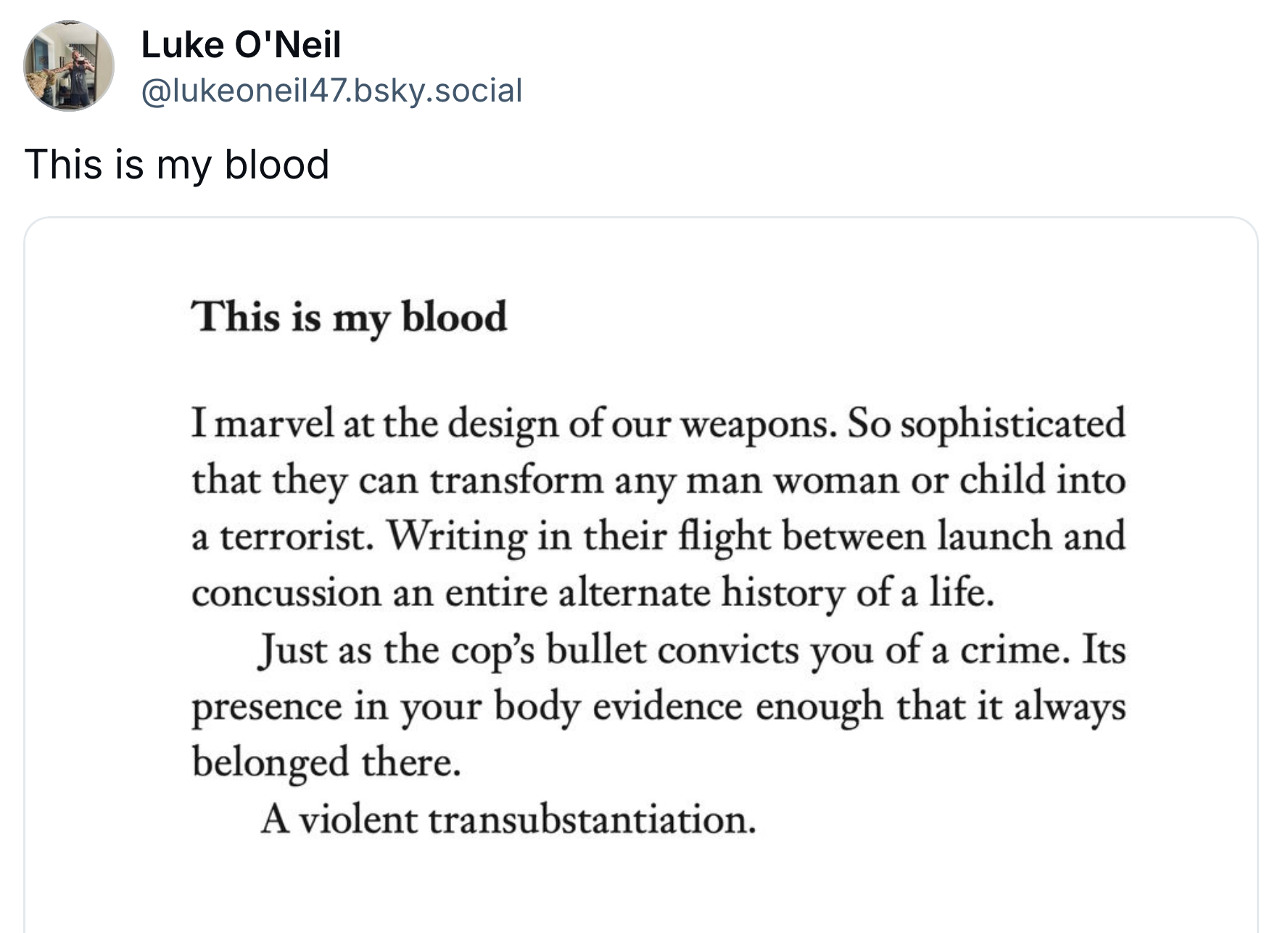Click the word "sophisticated" in the excerpt

(1012, 424)
